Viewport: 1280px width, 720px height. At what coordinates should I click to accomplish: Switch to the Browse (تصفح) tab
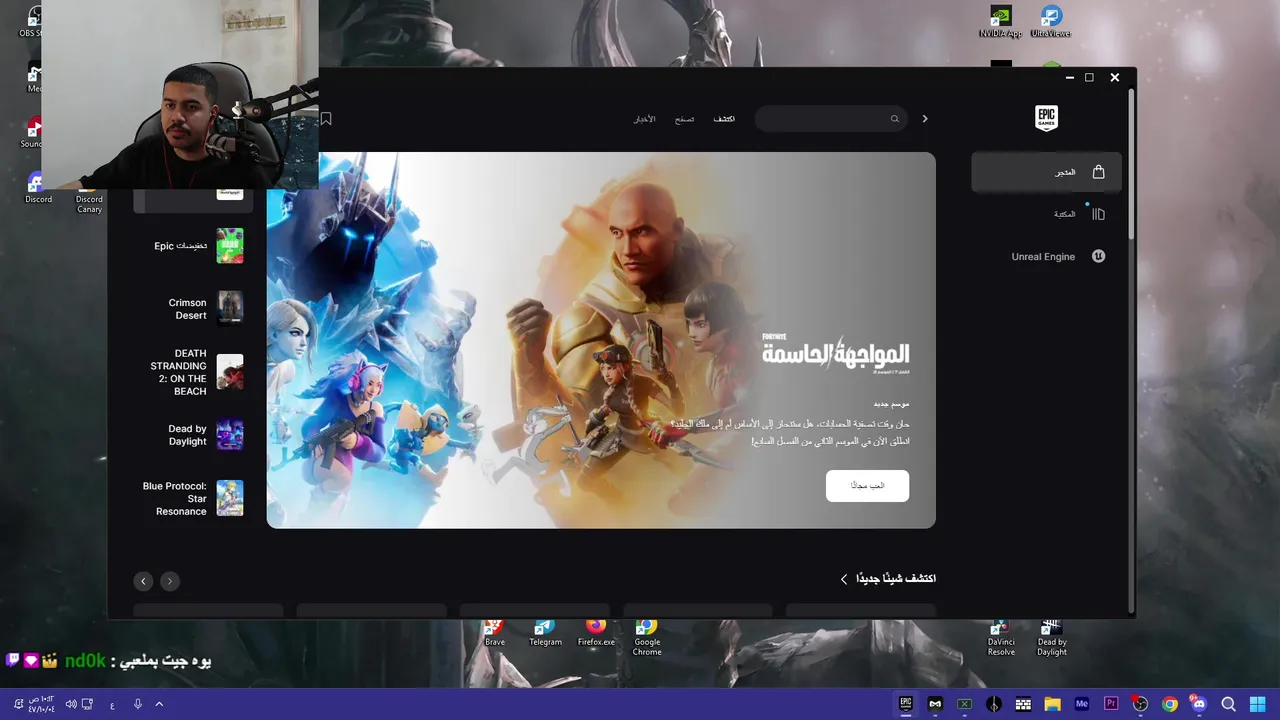[684, 119]
